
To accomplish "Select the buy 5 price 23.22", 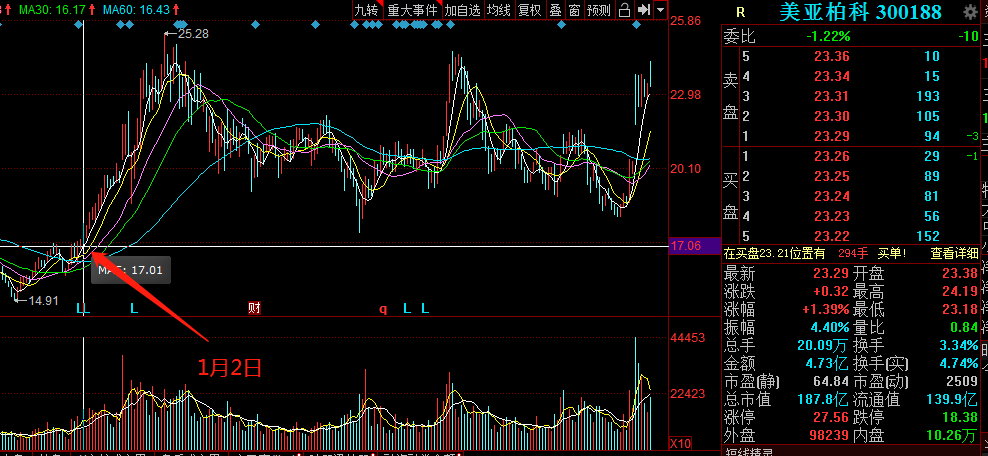I will tap(832, 236).
